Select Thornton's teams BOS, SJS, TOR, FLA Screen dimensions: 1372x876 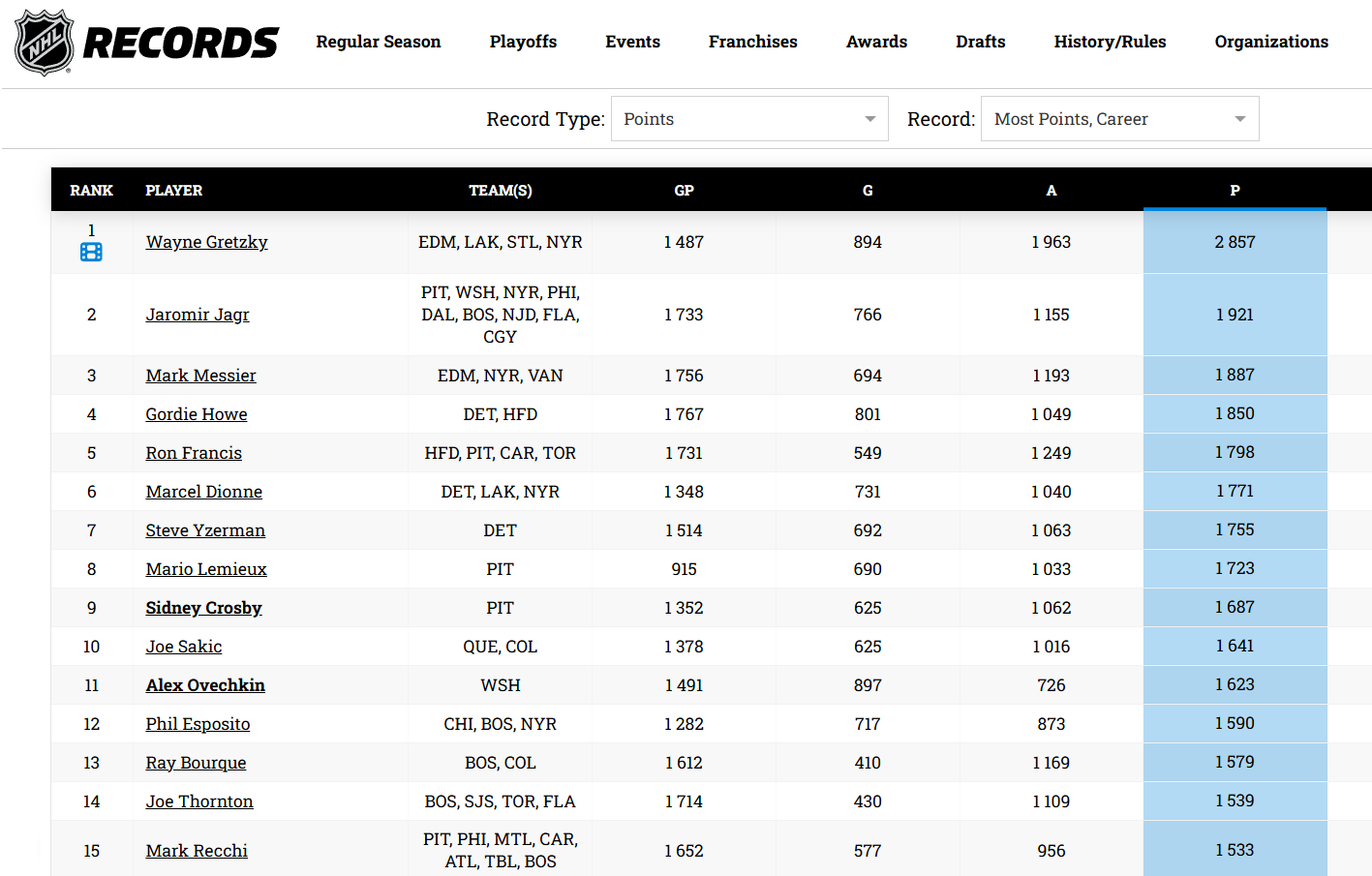[501, 801]
